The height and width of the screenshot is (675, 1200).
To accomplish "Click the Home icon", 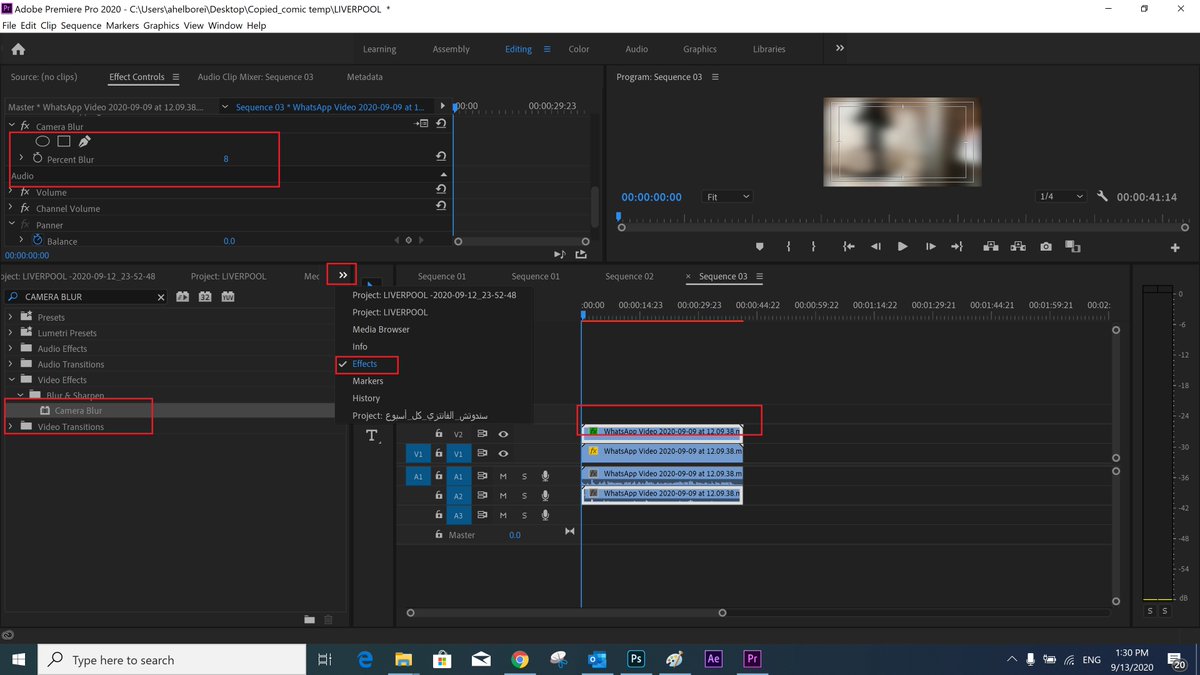I will 18,49.
